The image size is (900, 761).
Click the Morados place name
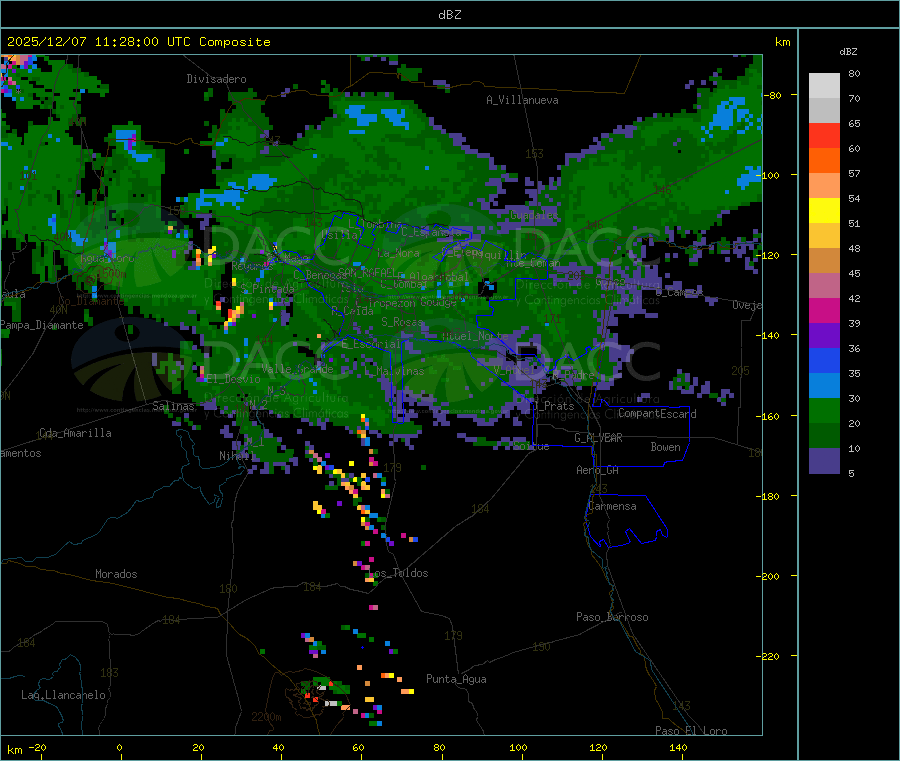coord(116,574)
